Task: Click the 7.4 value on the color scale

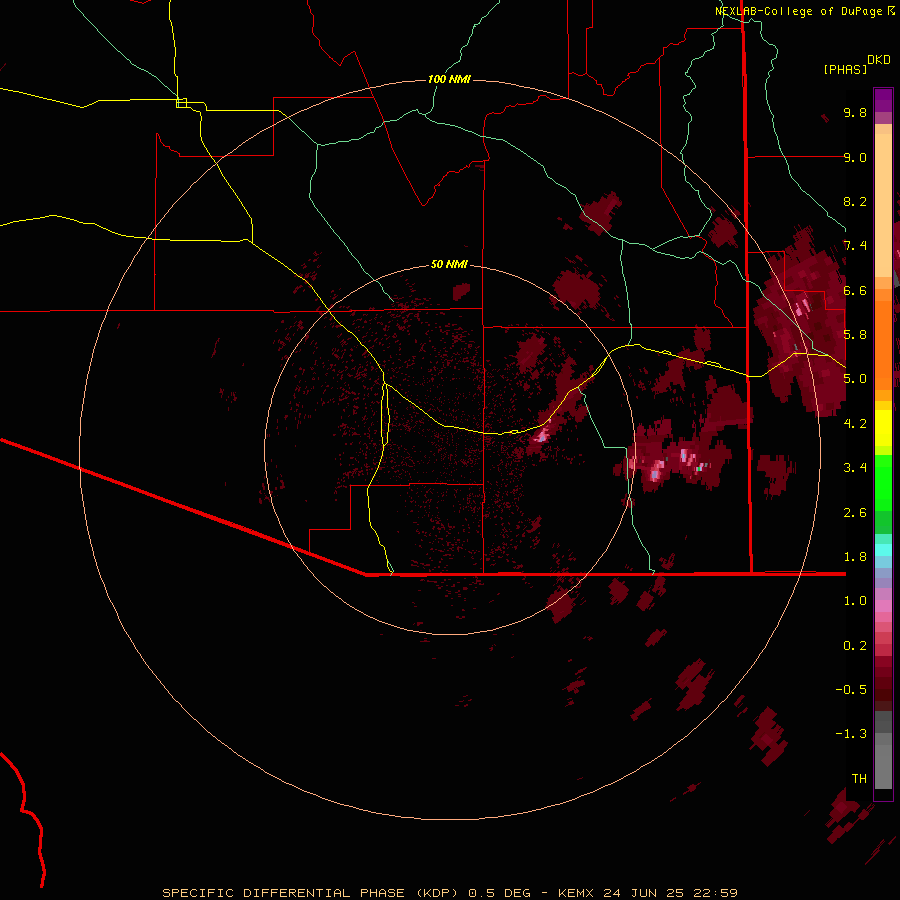Action: pyautogui.click(x=855, y=246)
